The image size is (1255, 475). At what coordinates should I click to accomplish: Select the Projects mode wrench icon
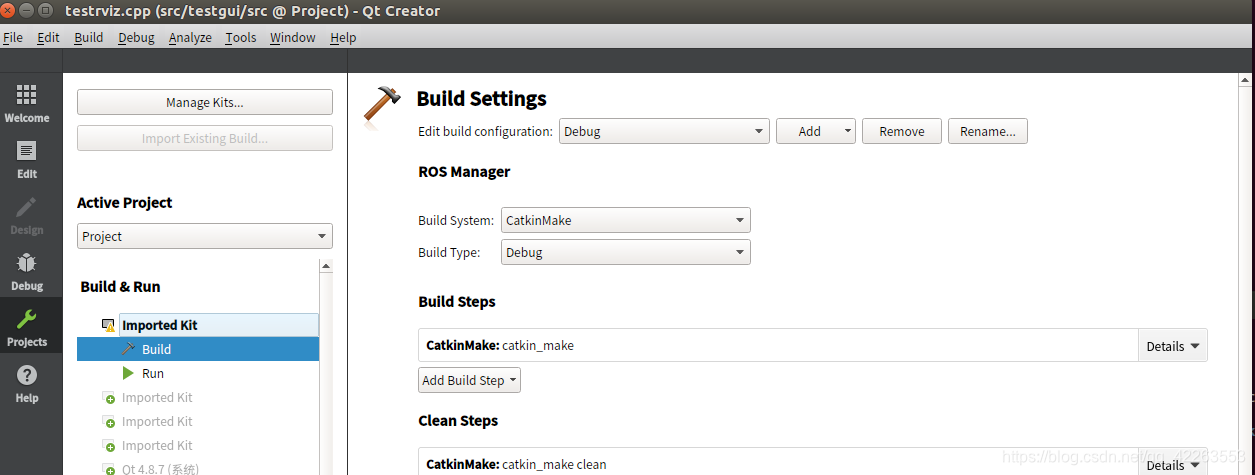(x=27, y=320)
